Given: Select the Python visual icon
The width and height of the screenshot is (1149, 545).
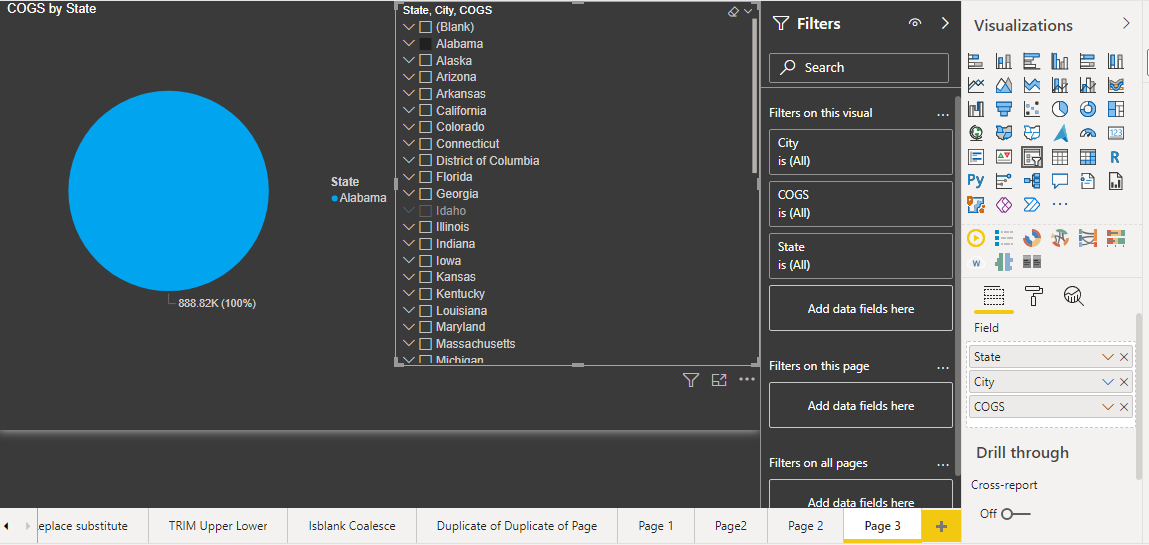Looking at the screenshot, I should (975, 180).
